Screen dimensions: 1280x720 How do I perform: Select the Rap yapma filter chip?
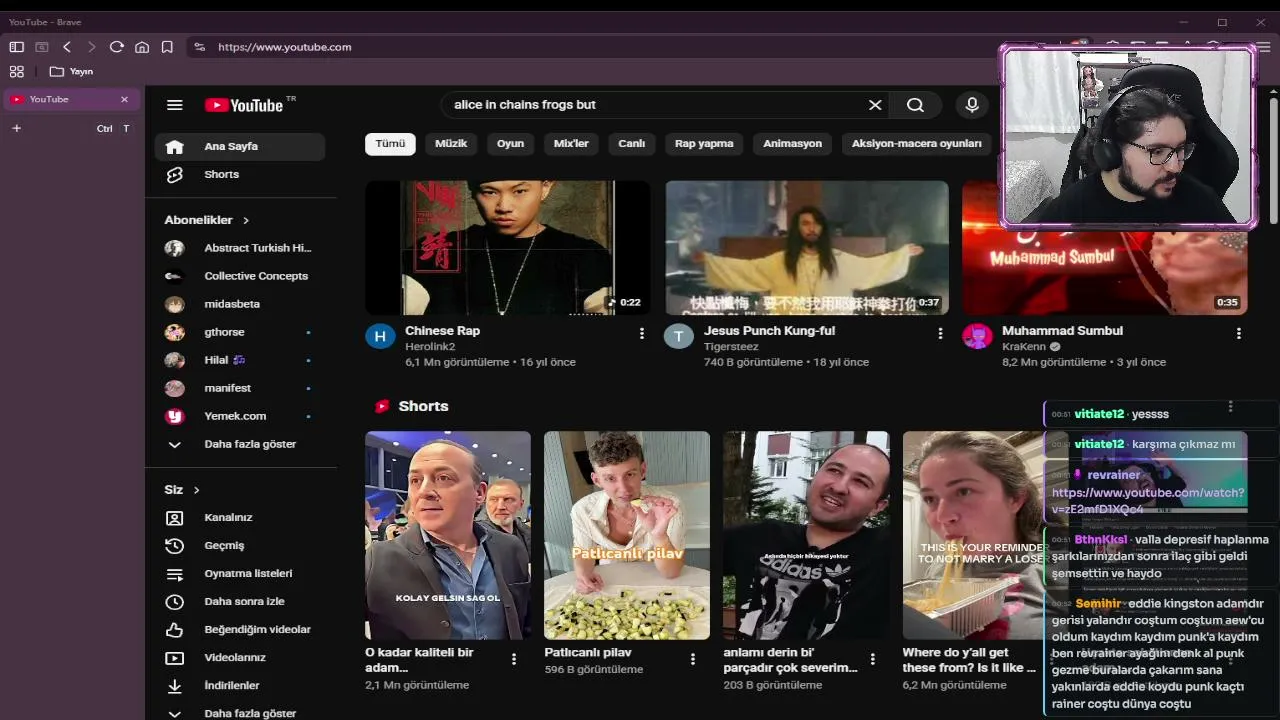pyautogui.click(x=704, y=144)
